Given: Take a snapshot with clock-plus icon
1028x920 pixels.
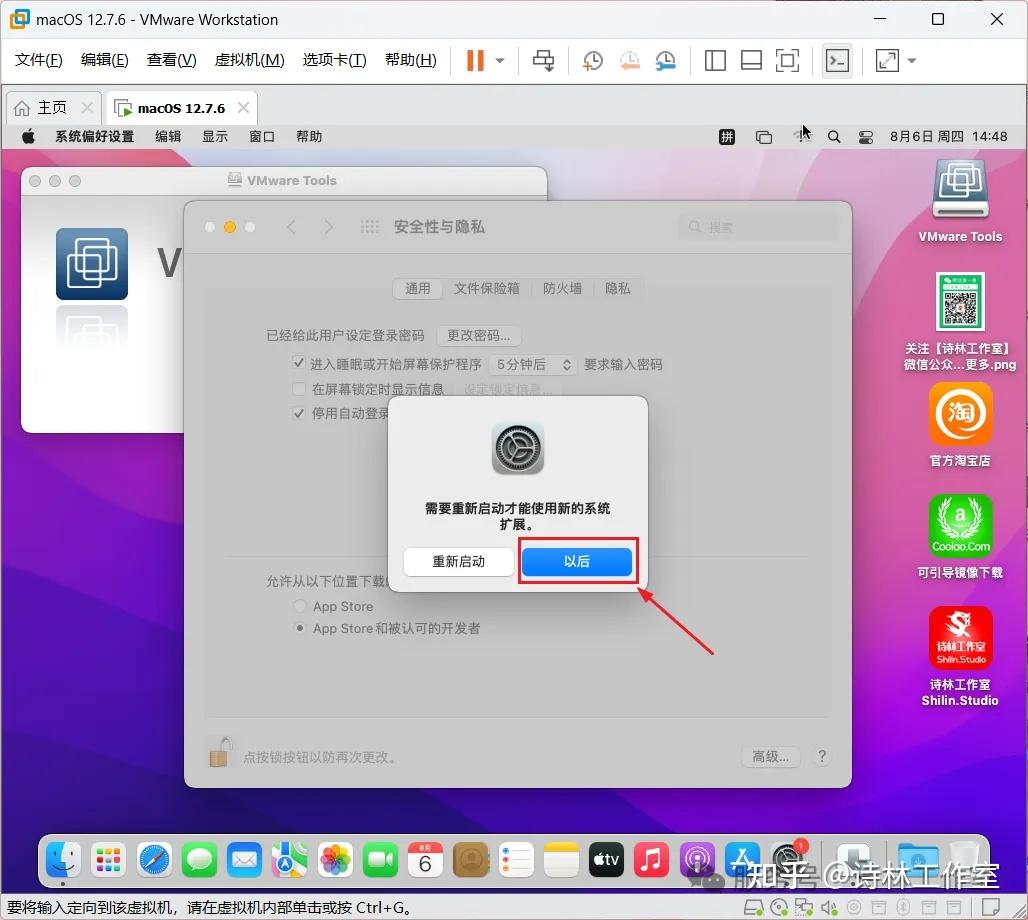Looking at the screenshot, I should click(x=593, y=60).
